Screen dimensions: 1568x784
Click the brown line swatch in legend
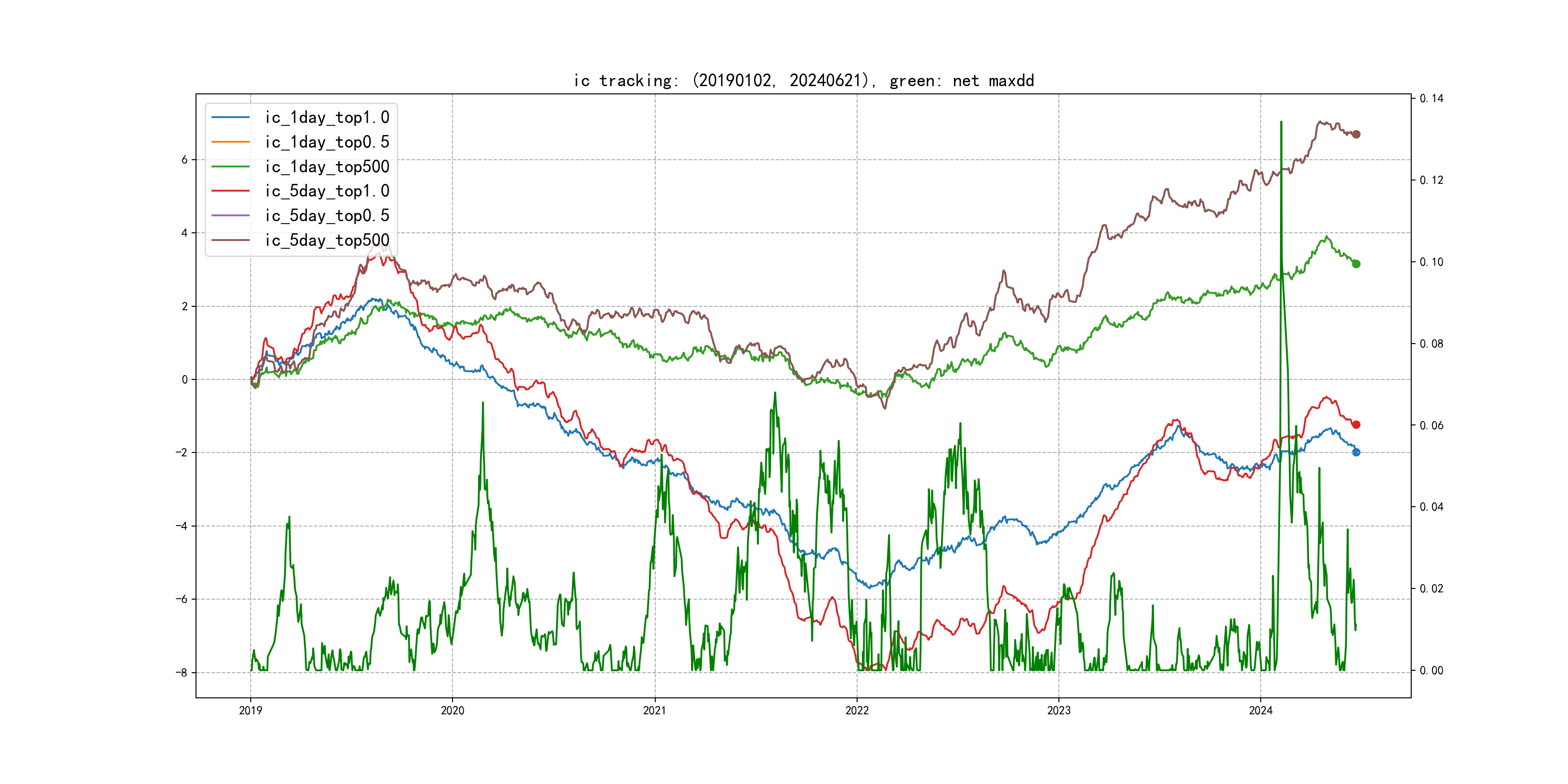click(x=231, y=241)
